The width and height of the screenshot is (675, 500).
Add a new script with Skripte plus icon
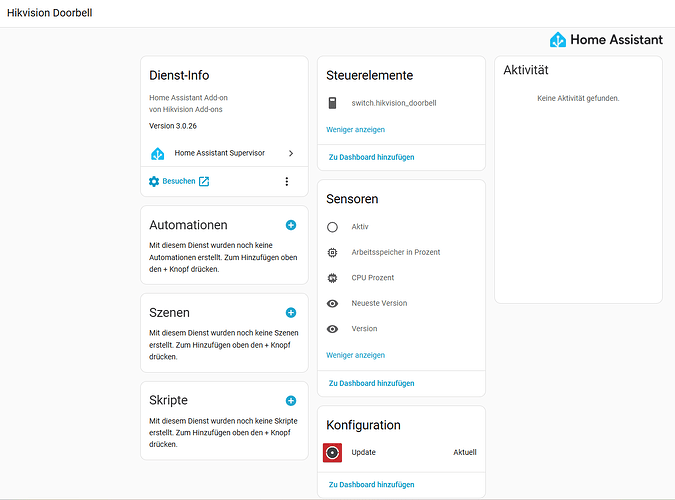pyautogui.click(x=291, y=401)
